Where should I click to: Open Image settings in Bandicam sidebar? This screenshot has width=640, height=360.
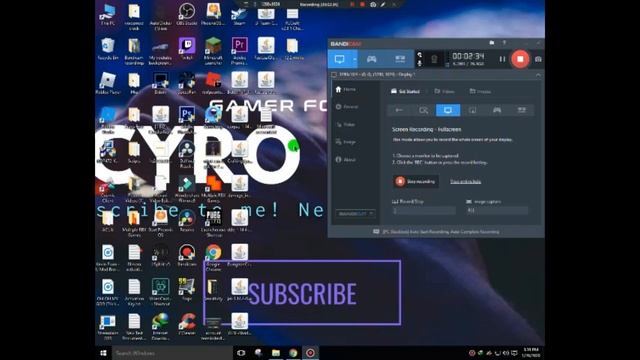click(346, 142)
